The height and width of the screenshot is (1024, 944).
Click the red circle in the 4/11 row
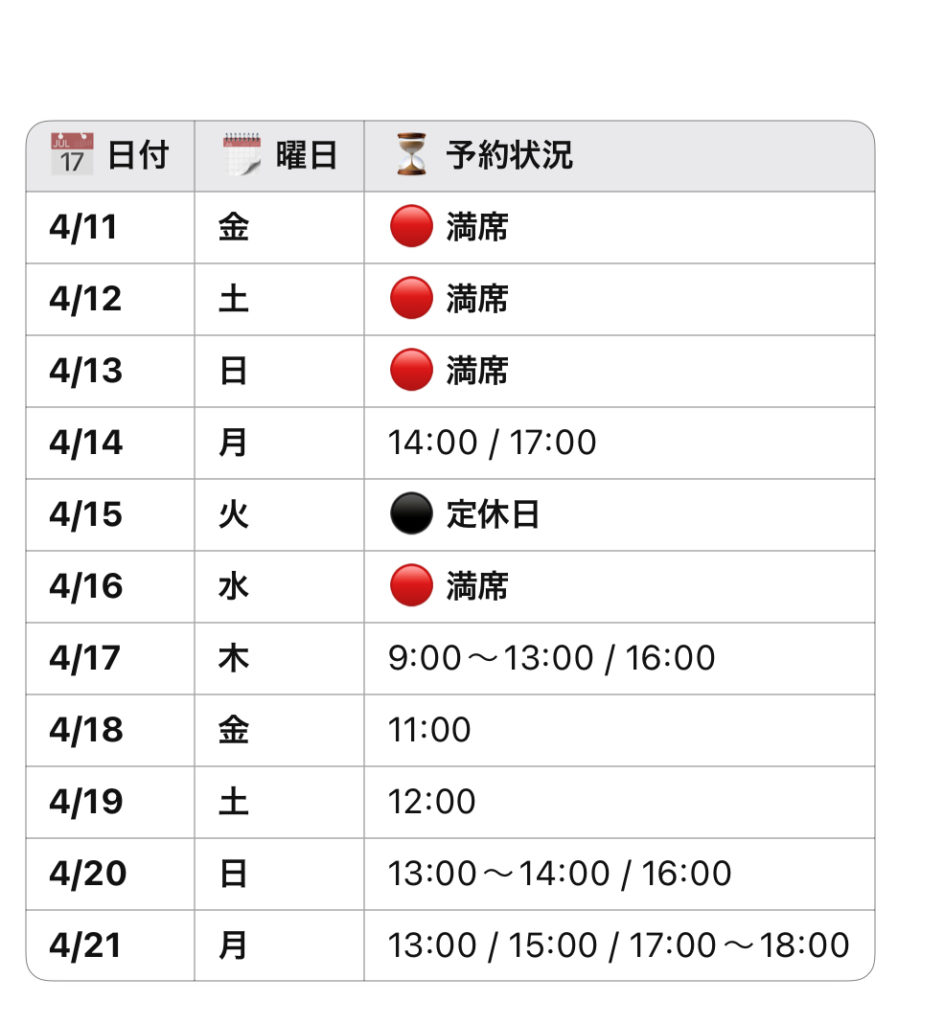tap(411, 227)
